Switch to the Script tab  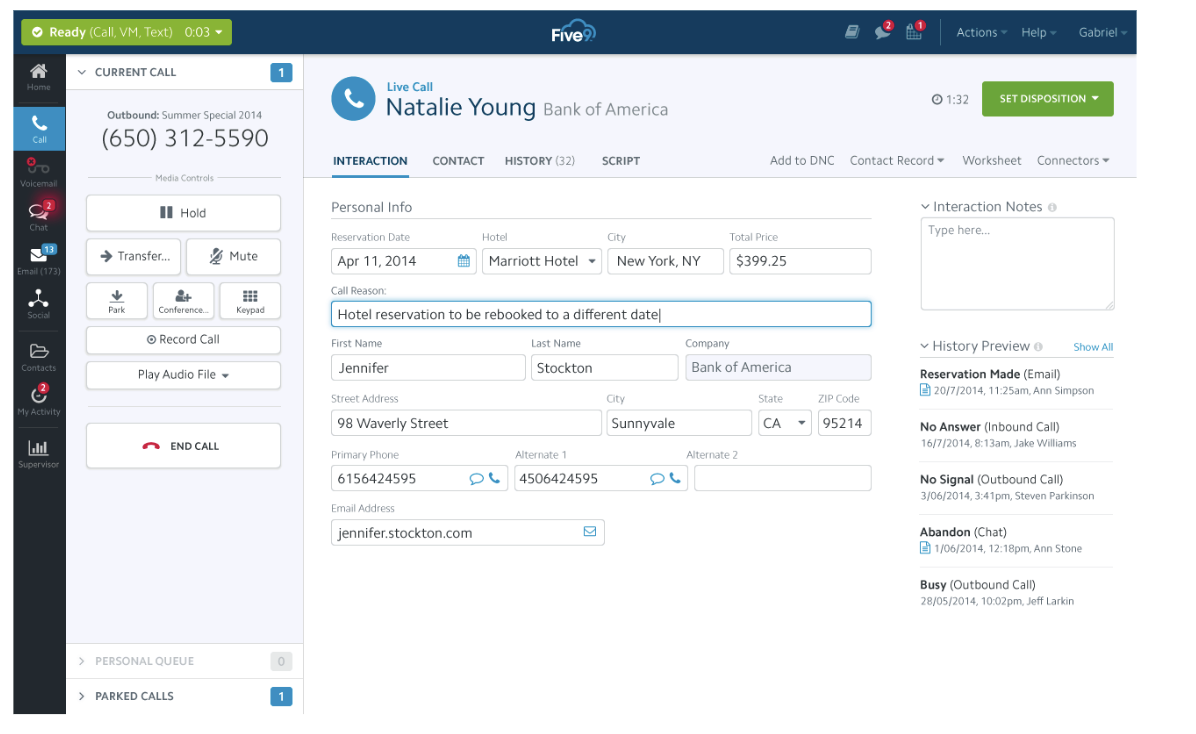click(620, 161)
